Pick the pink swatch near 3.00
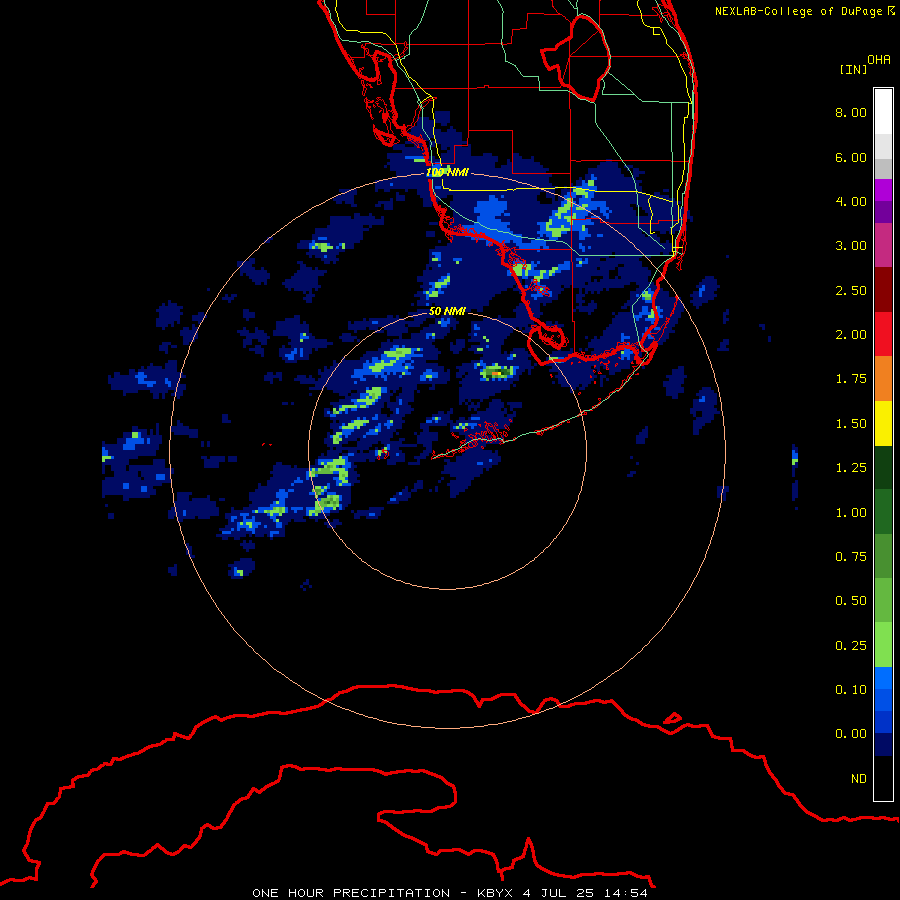The image size is (900, 900). (883, 245)
